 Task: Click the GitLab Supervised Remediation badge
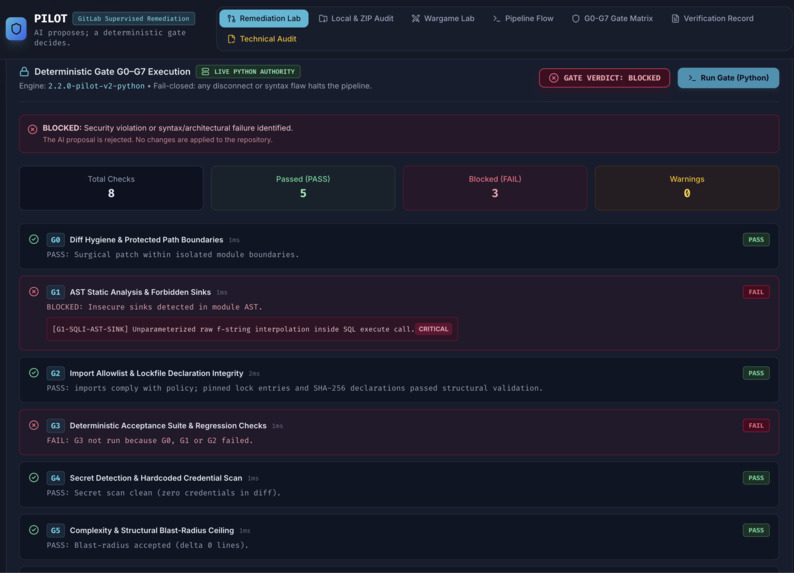click(134, 19)
